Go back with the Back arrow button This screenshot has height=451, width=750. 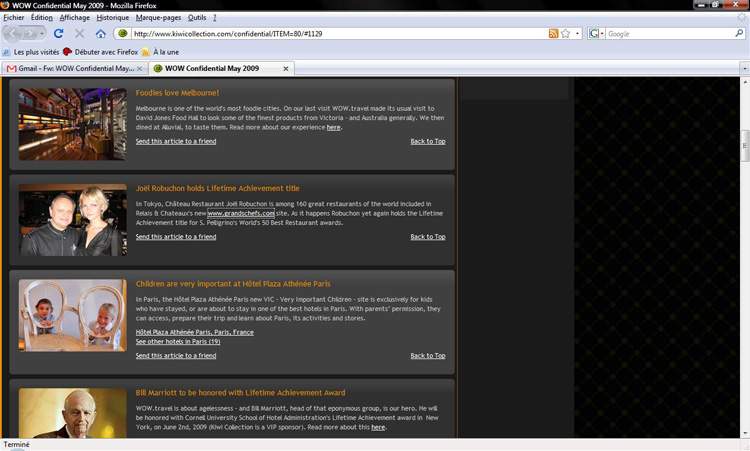click(12, 34)
